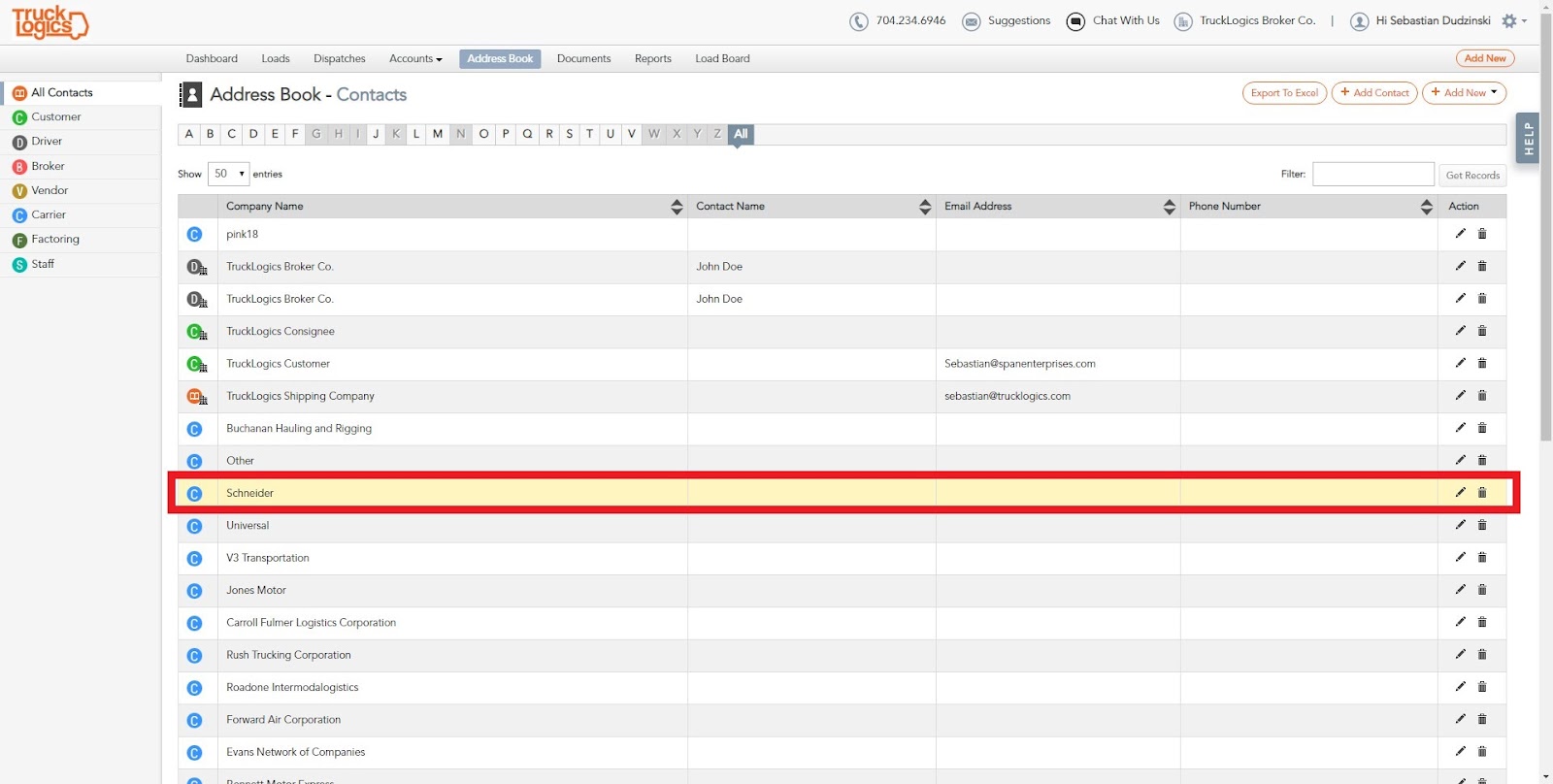Viewport: 1553px width, 784px height.
Task: Select Carrier category in sidebar
Action: 82,215
